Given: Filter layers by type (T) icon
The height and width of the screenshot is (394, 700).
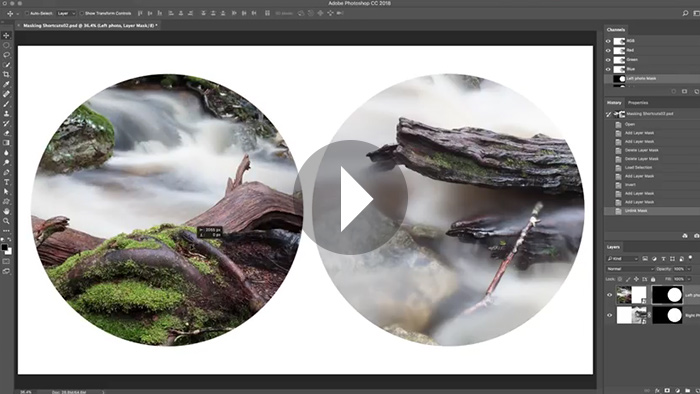Looking at the screenshot, I should click(x=663, y=259).
